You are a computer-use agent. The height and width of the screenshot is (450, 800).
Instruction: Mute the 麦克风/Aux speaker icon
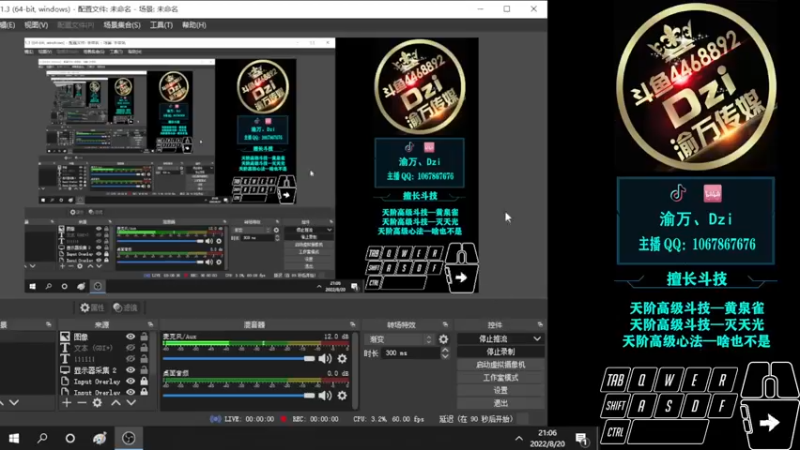coord(325,359)
